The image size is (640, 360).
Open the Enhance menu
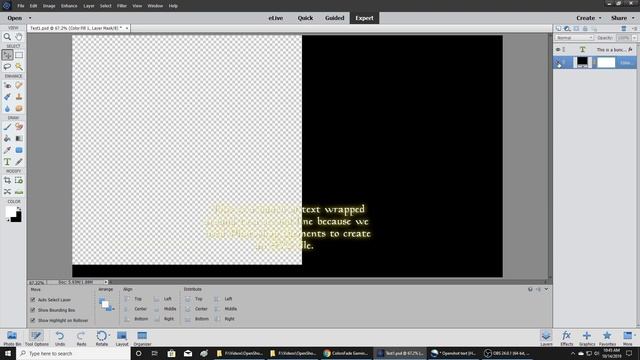point(69,6)
